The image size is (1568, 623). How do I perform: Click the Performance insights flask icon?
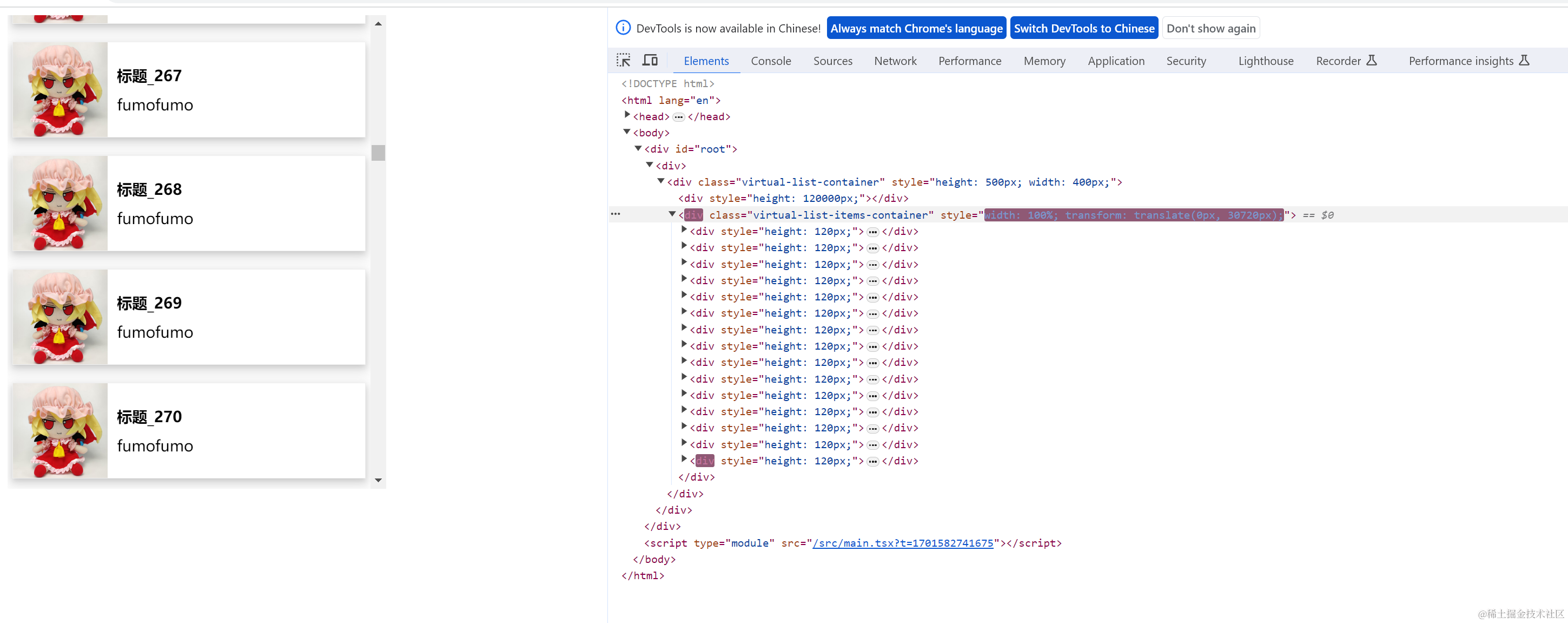[1524, 60]
